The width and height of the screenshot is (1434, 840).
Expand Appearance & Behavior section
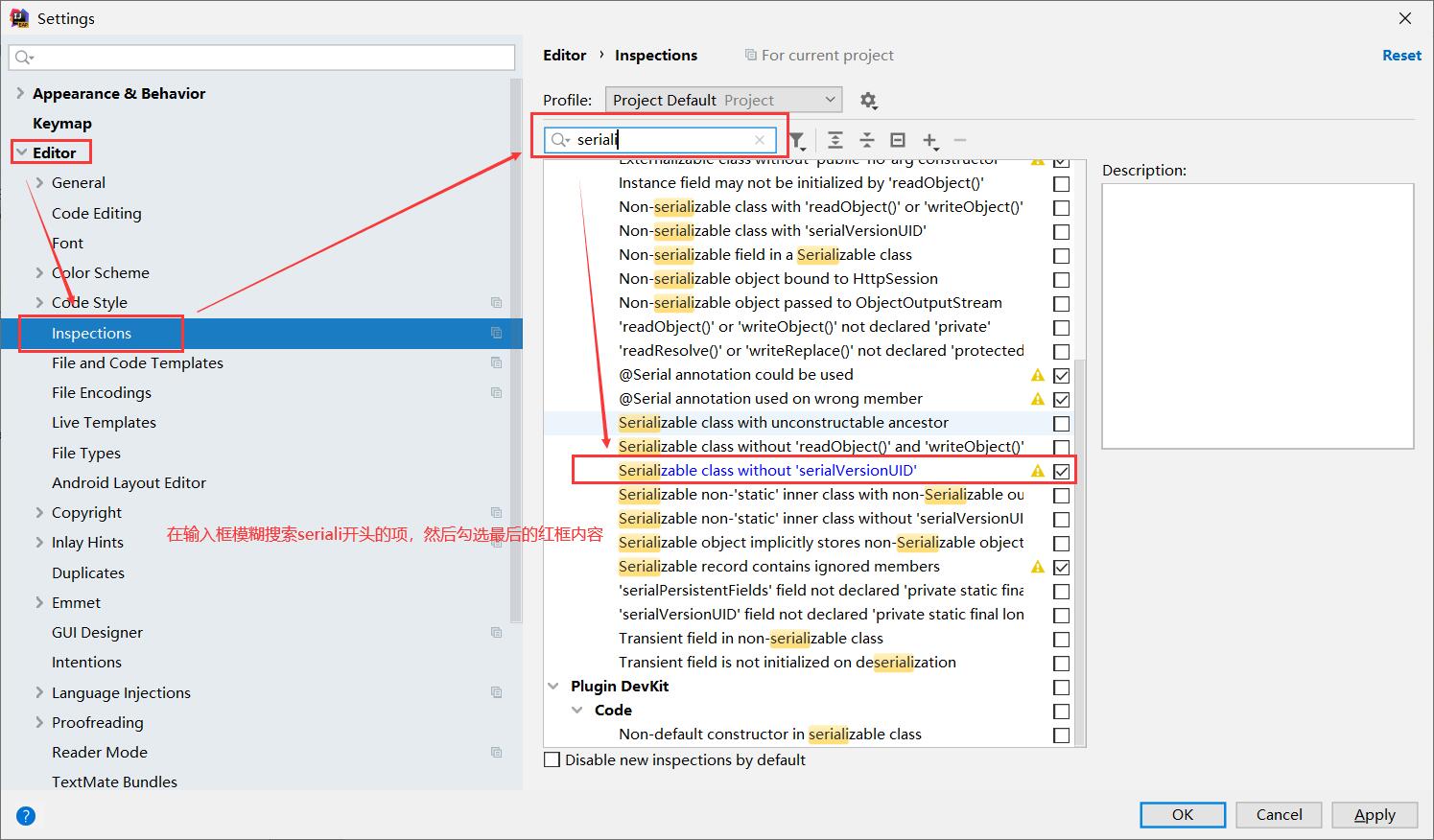pyautogui.click(x=20, y=93)
